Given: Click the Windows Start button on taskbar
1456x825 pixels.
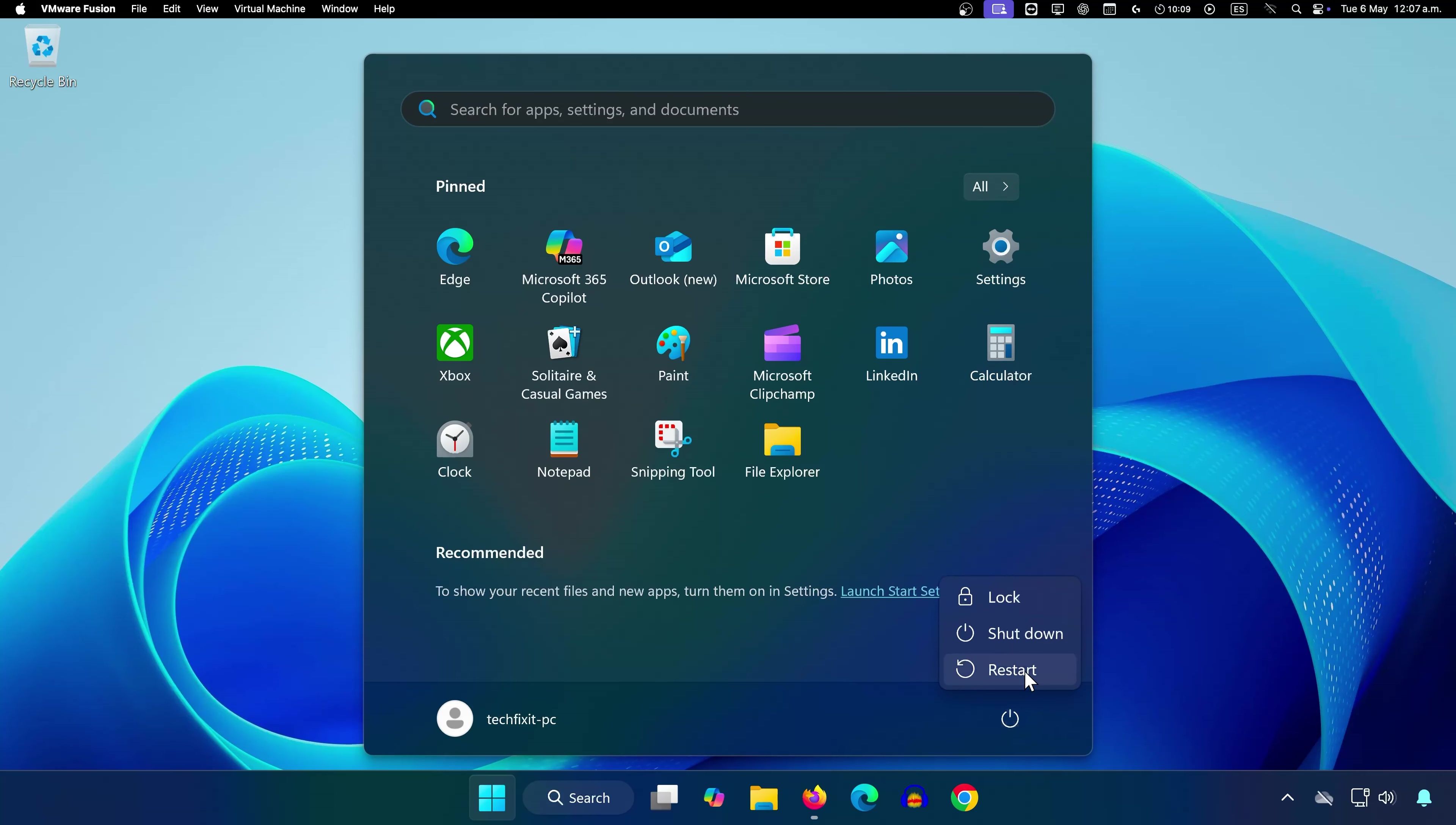Looking at the screenshot, I should click(492, 798).
